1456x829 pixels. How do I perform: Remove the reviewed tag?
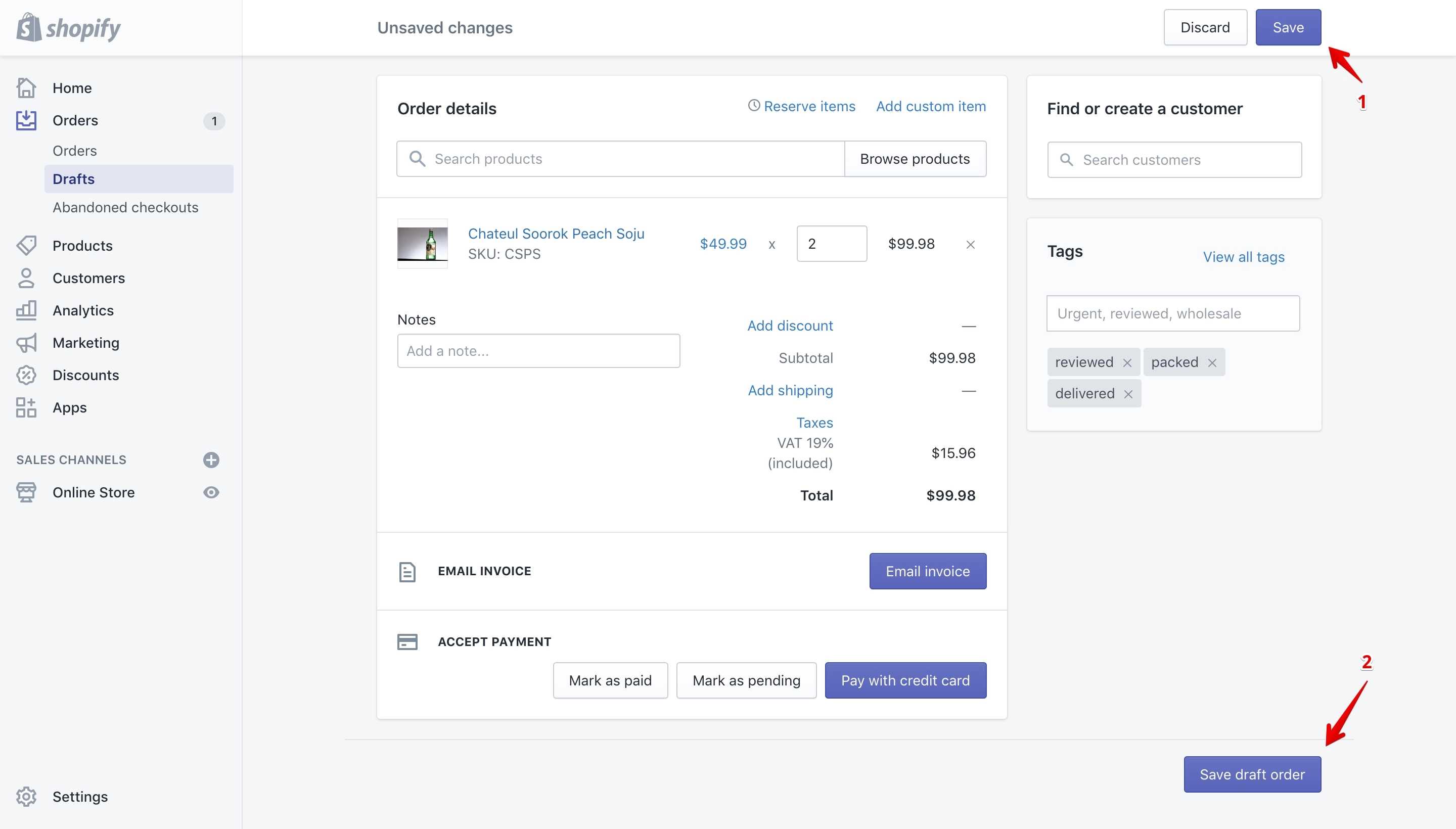(x=1127, y=363)
